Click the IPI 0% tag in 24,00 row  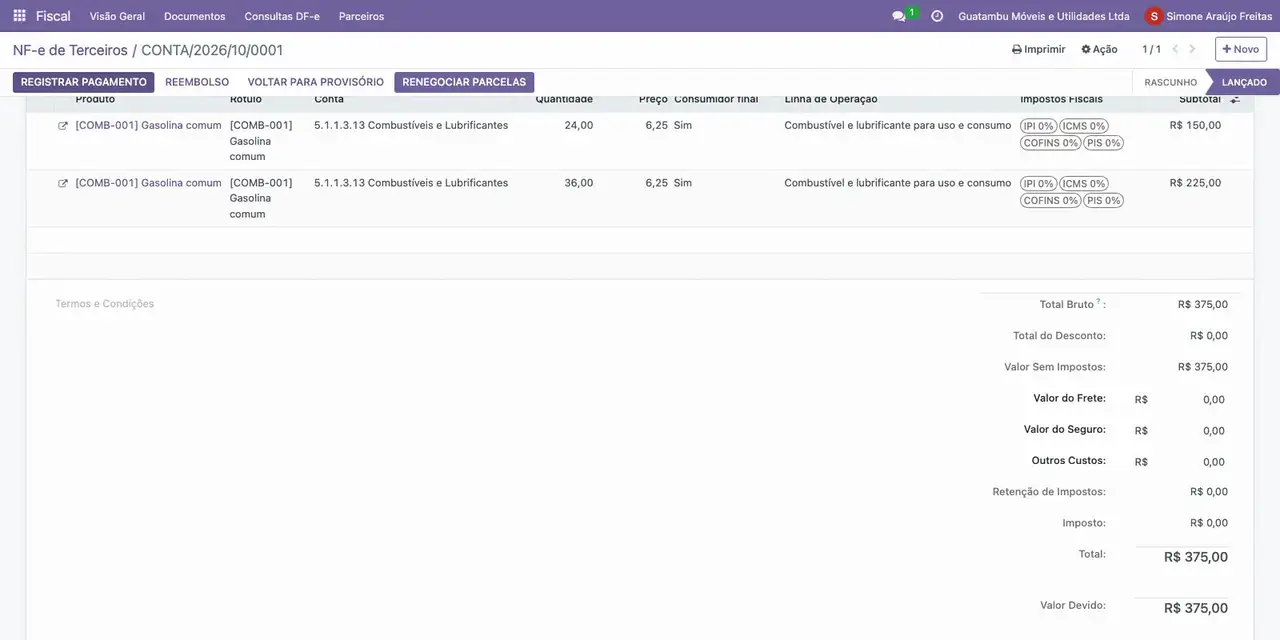1038,126
